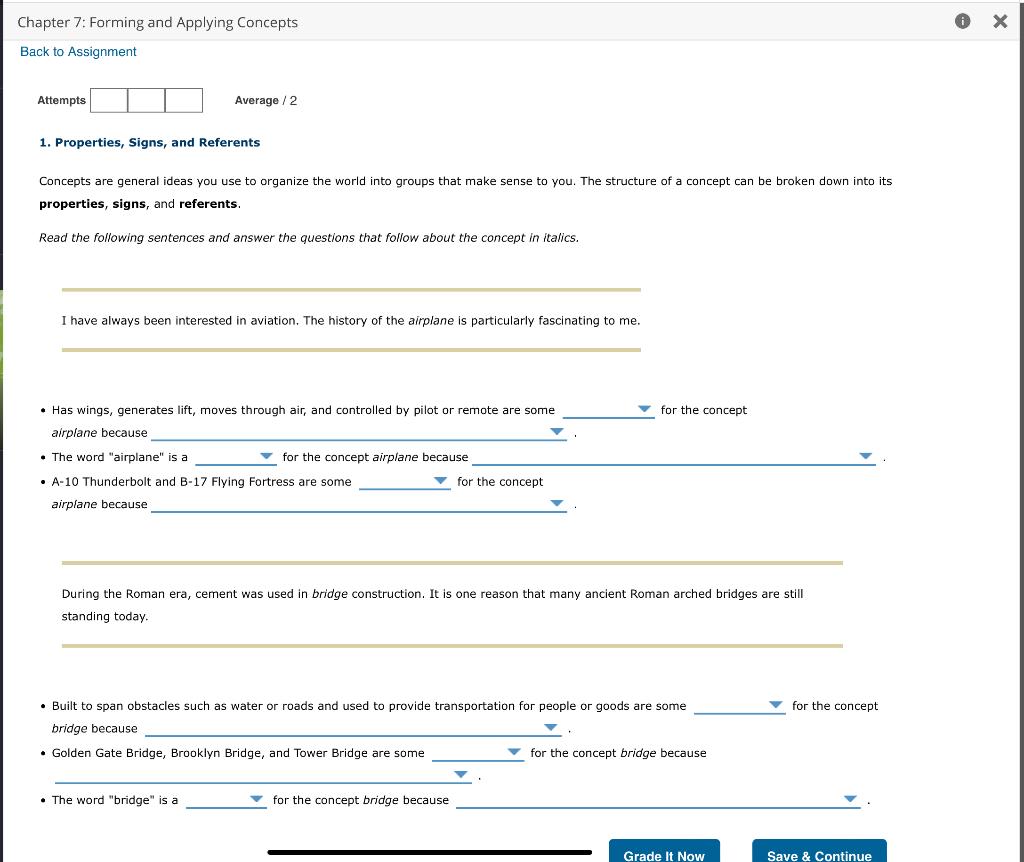Open the dropdown after 'The word bridge is a'

(256, 799)
